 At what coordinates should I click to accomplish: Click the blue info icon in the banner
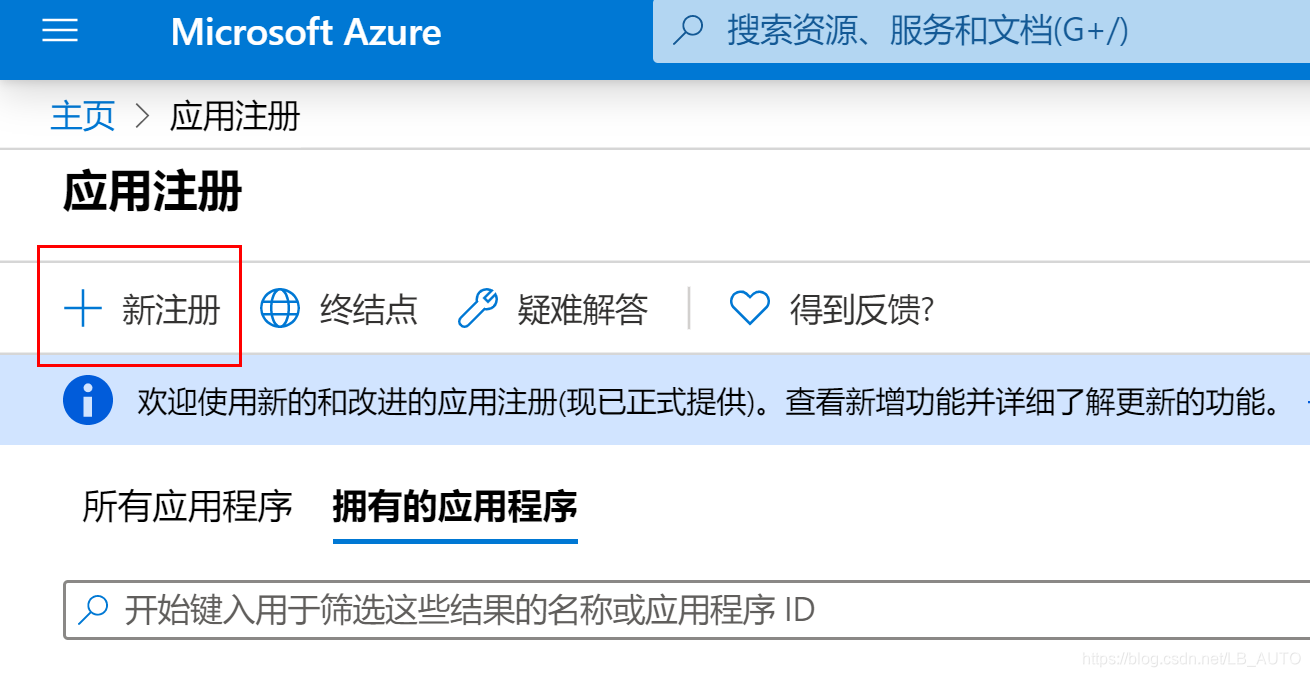click(87, 399)
